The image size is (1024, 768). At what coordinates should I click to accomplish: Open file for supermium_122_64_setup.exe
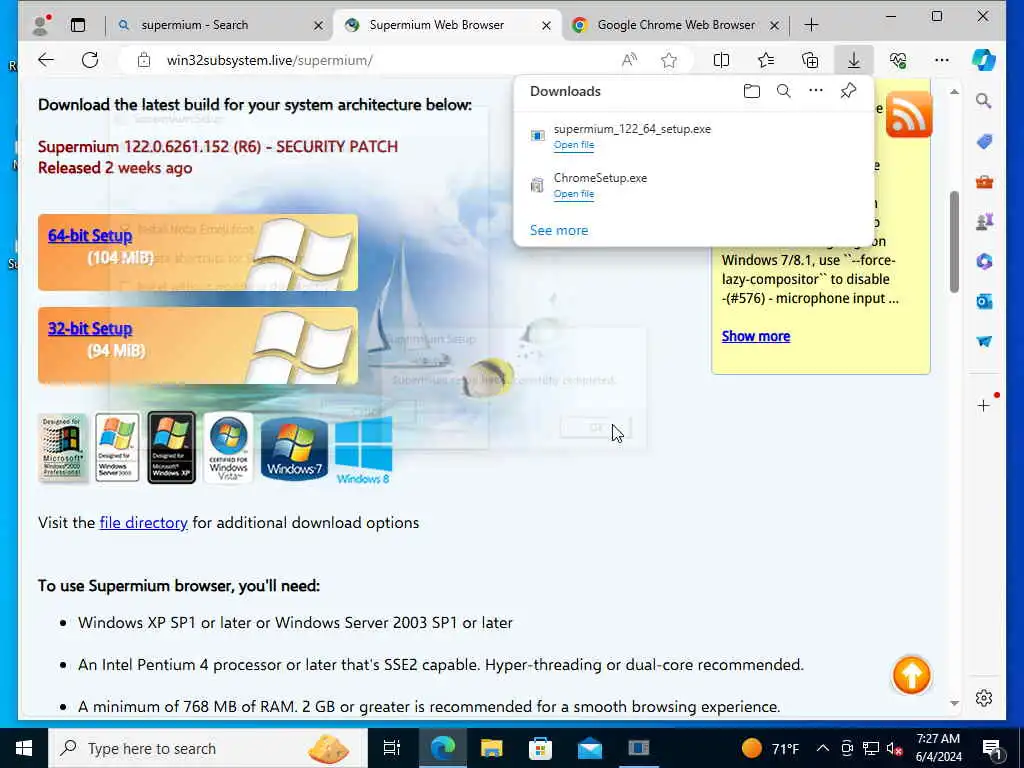point(573,144)
